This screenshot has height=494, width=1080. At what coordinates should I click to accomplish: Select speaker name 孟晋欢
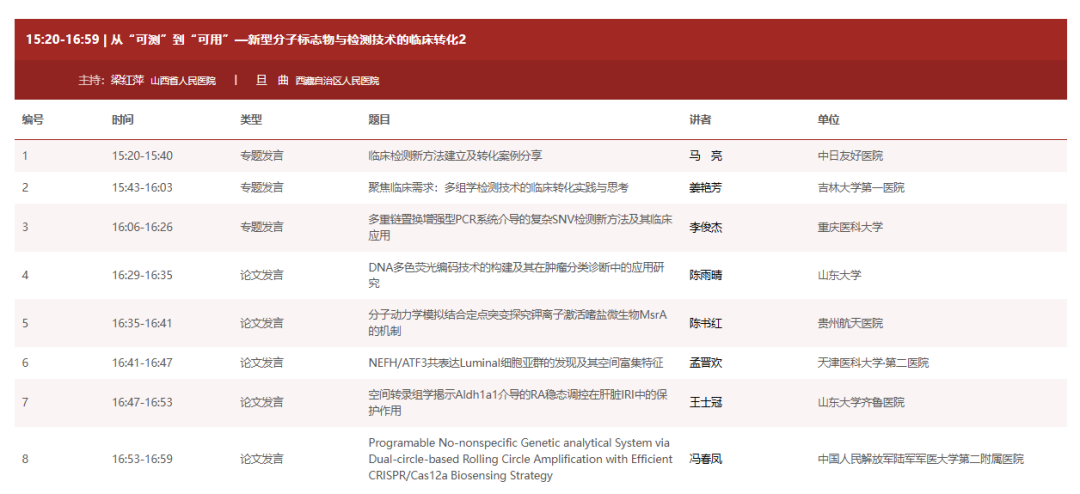[706, 362]
